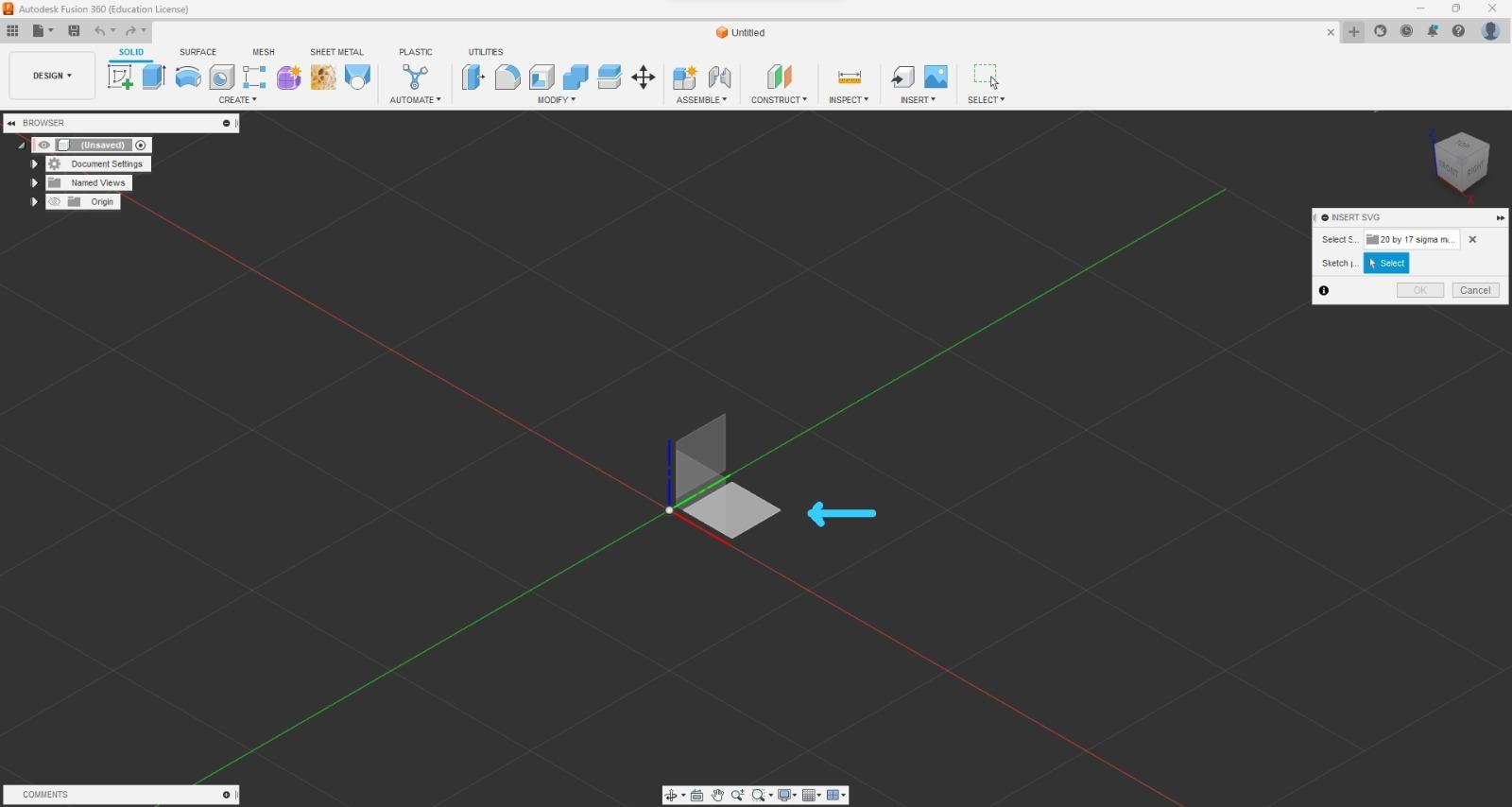Click the Sketch plane Select button
Screen dimensions: 1512x807
(1386, 264)
